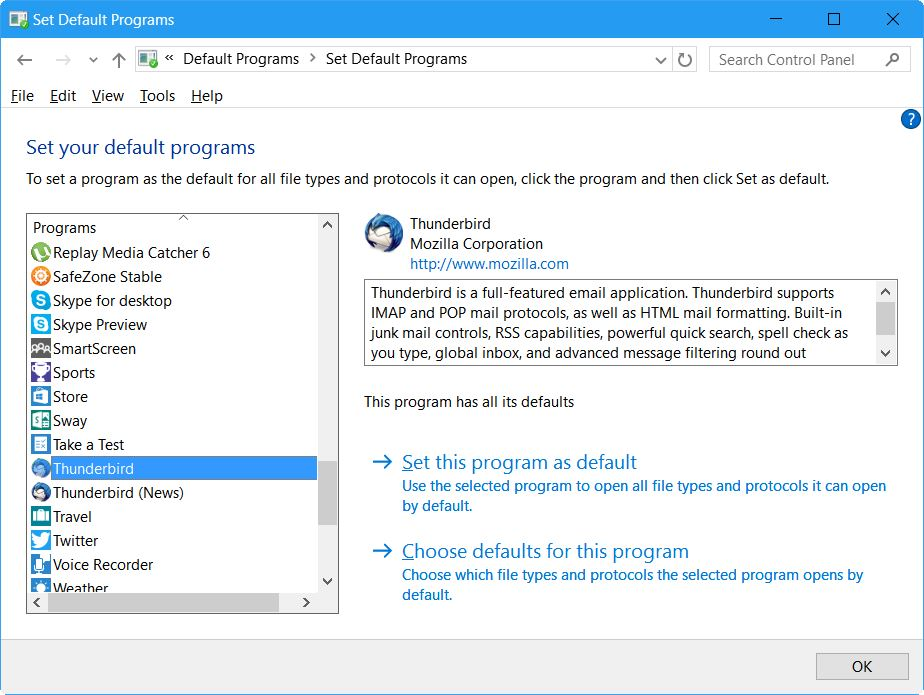The width and height of the screenshot is (924, 695).
Task: Open the Help menu
Action: tap(207, 95)
